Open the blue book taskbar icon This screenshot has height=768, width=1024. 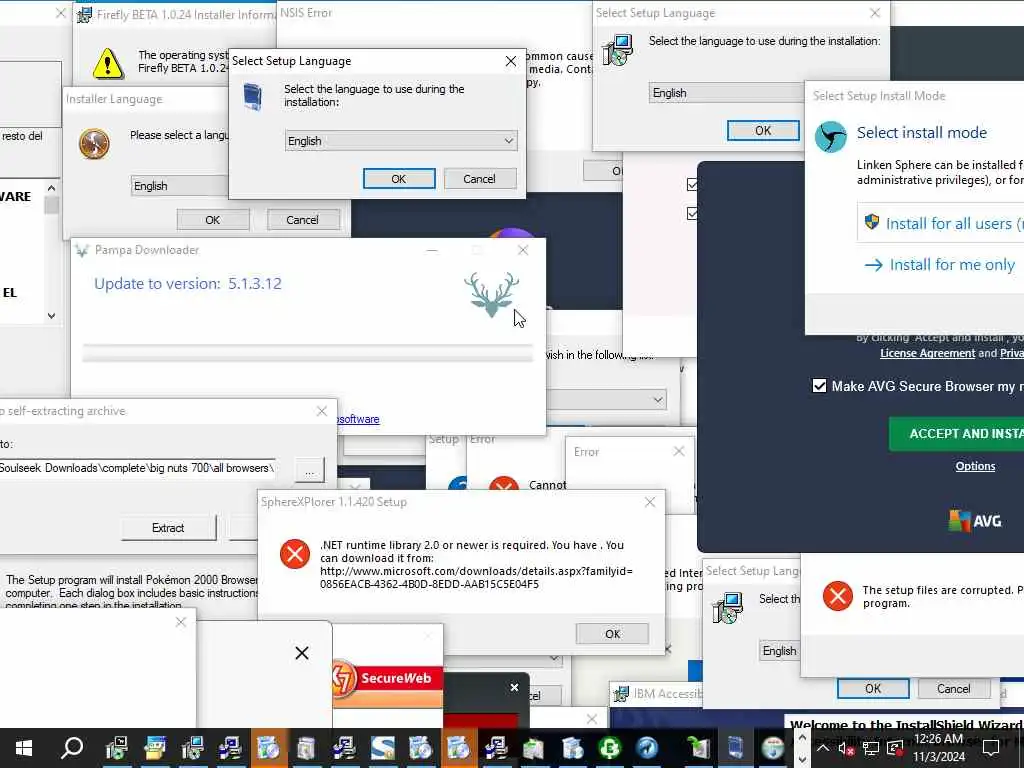click(x=735, y=748)
